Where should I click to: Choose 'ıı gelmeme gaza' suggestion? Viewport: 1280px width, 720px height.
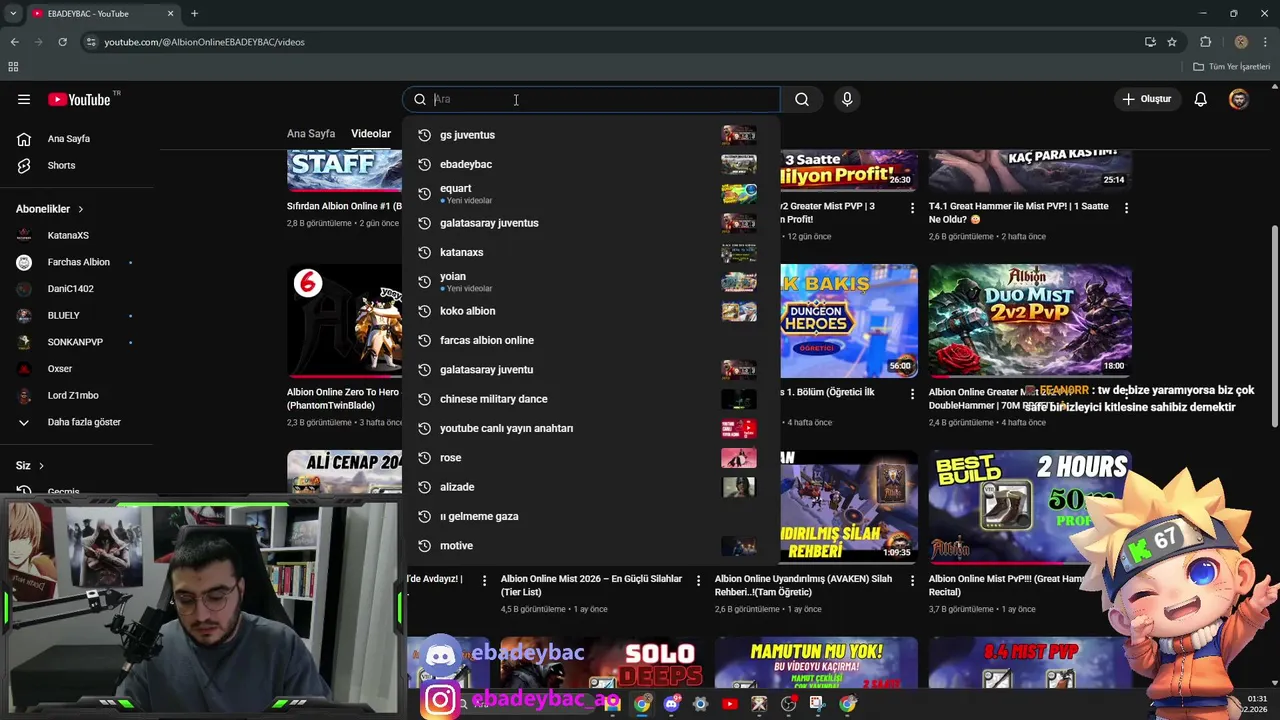click(590, 516)
